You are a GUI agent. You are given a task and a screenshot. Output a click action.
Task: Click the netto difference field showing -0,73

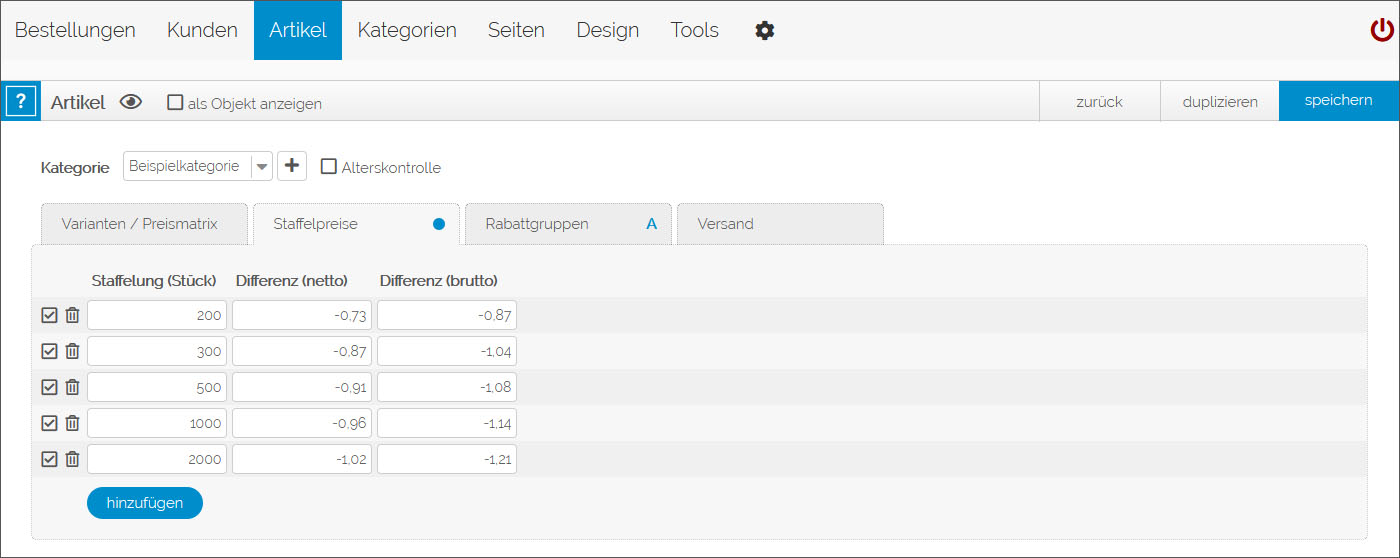tap(302, 316)
